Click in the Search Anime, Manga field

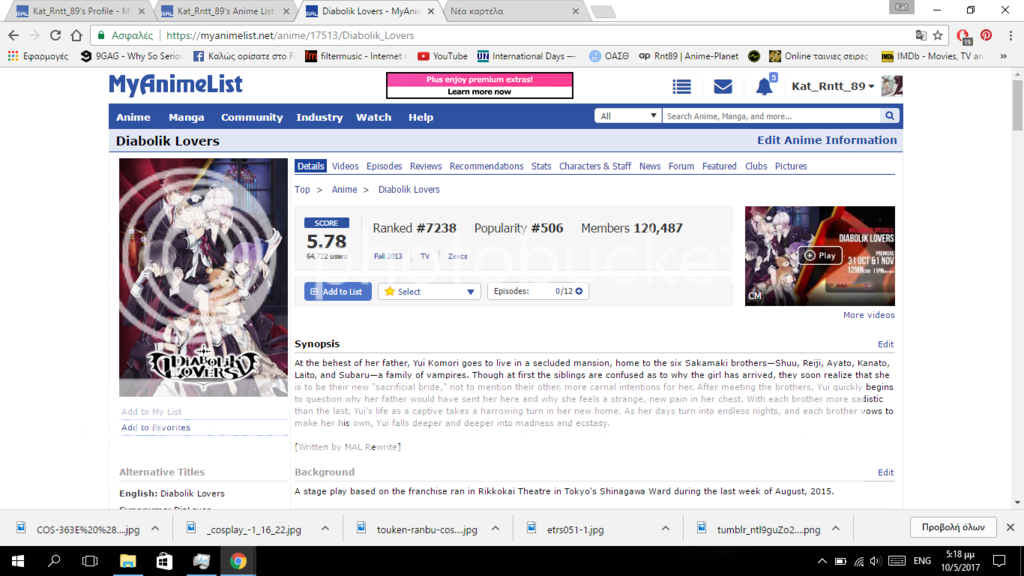[771, 116]
